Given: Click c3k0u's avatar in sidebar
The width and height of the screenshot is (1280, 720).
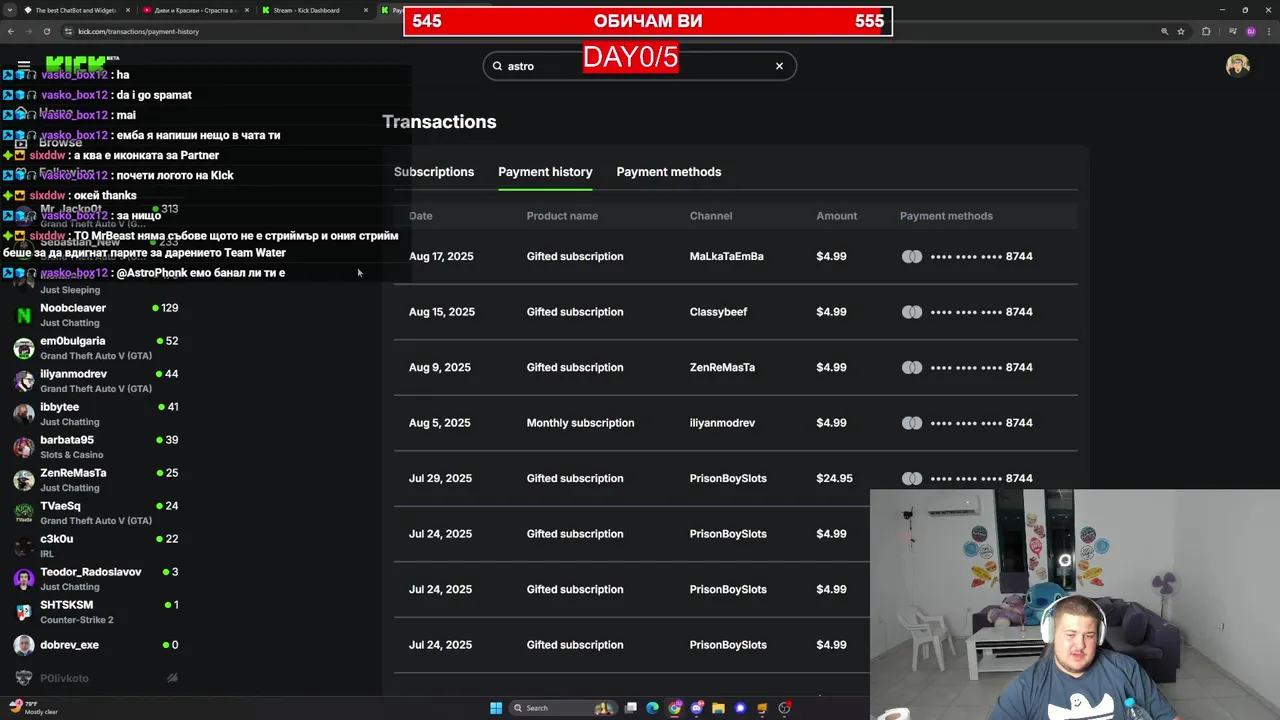Looking at the screenshot, I should point(24,546).
